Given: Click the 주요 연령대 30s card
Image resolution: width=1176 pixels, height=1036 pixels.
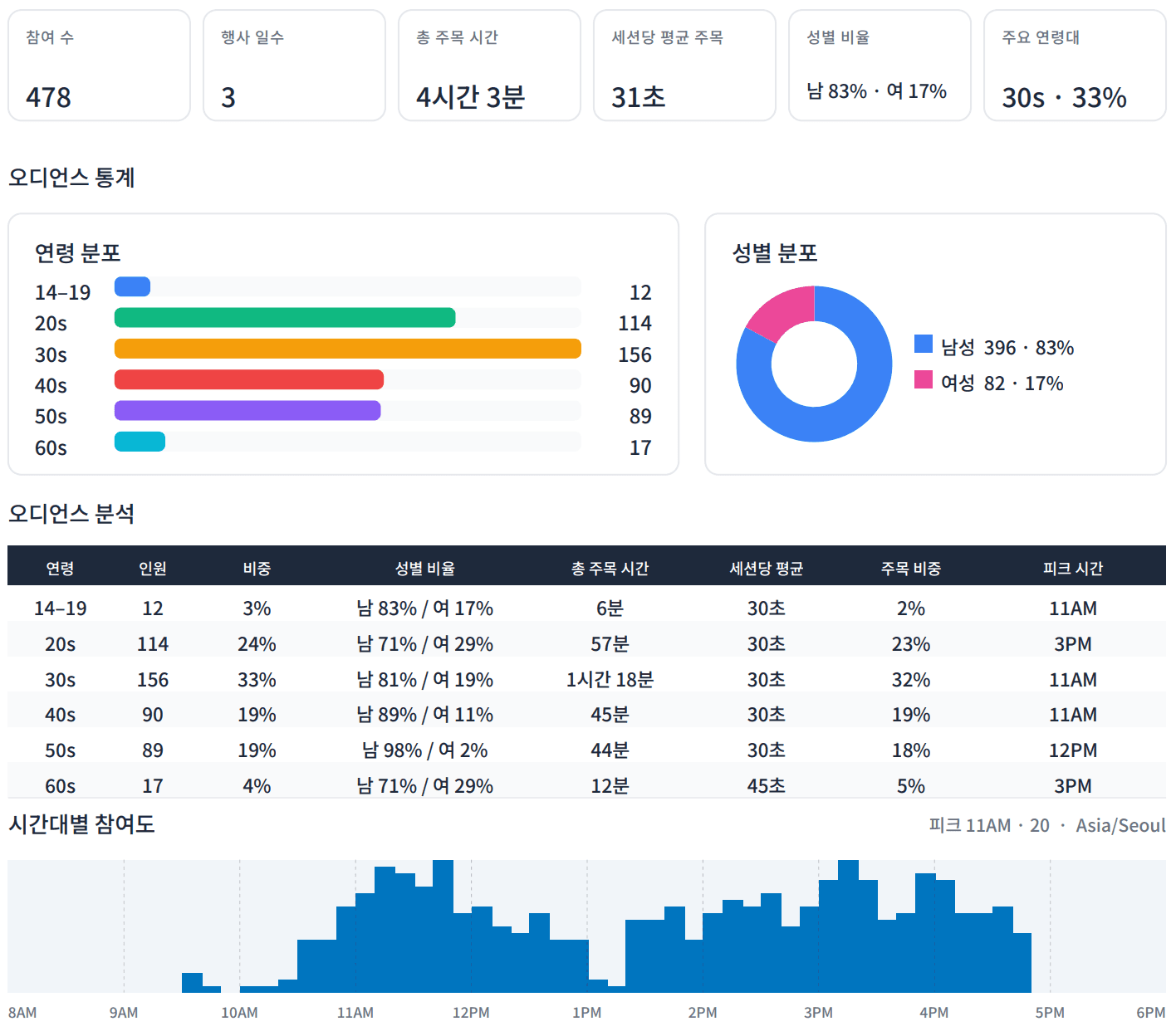Looking at the screenshot, I should [1075, 66].
